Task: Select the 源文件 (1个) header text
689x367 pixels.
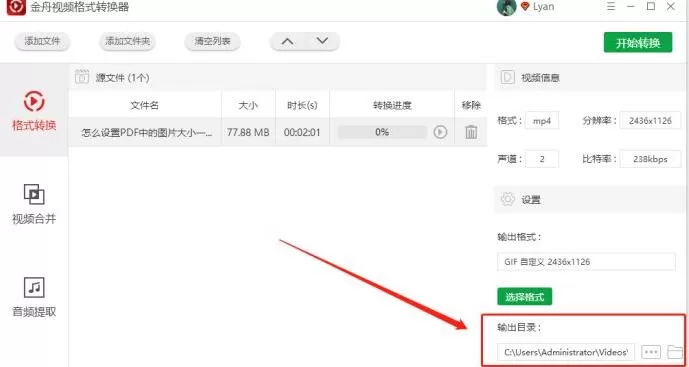Action: (x=123, y=78)
